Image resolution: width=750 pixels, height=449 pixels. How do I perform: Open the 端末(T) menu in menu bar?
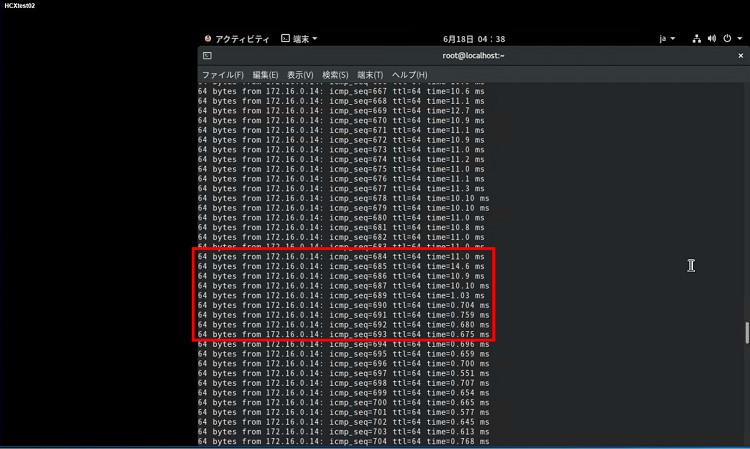pyautogui.click(x=370, y=75)
